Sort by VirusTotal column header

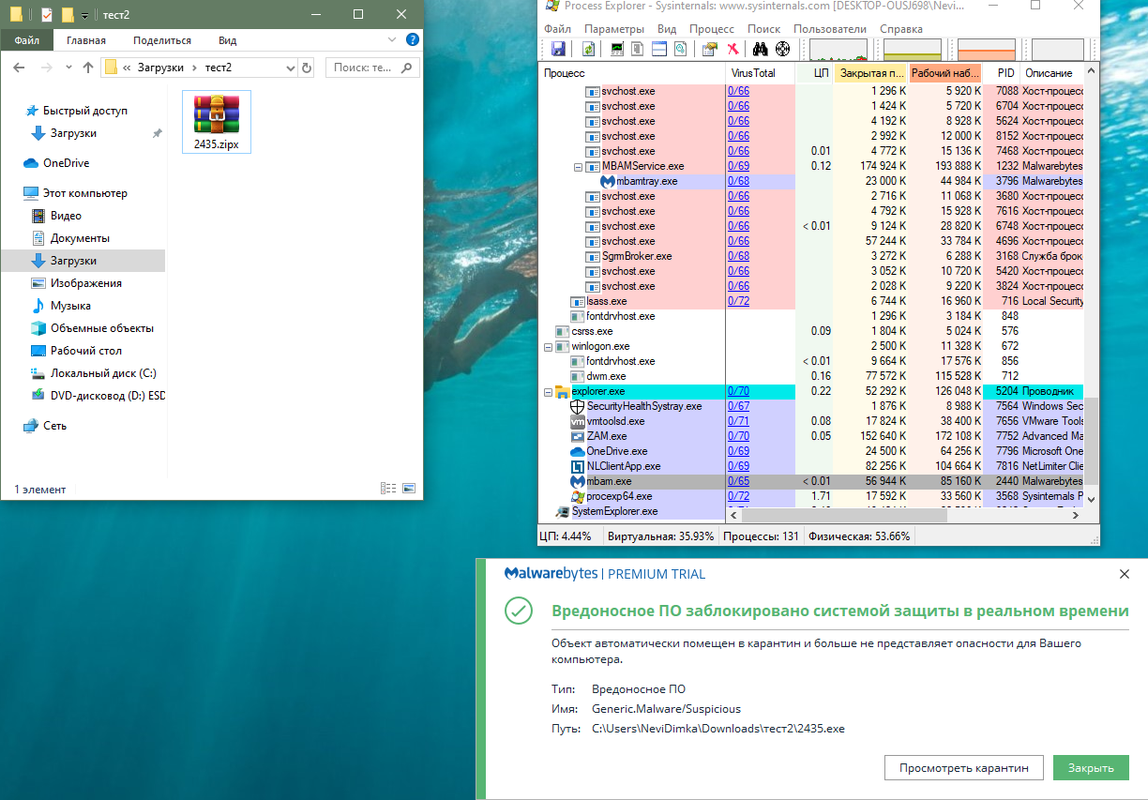pos(760,72)
